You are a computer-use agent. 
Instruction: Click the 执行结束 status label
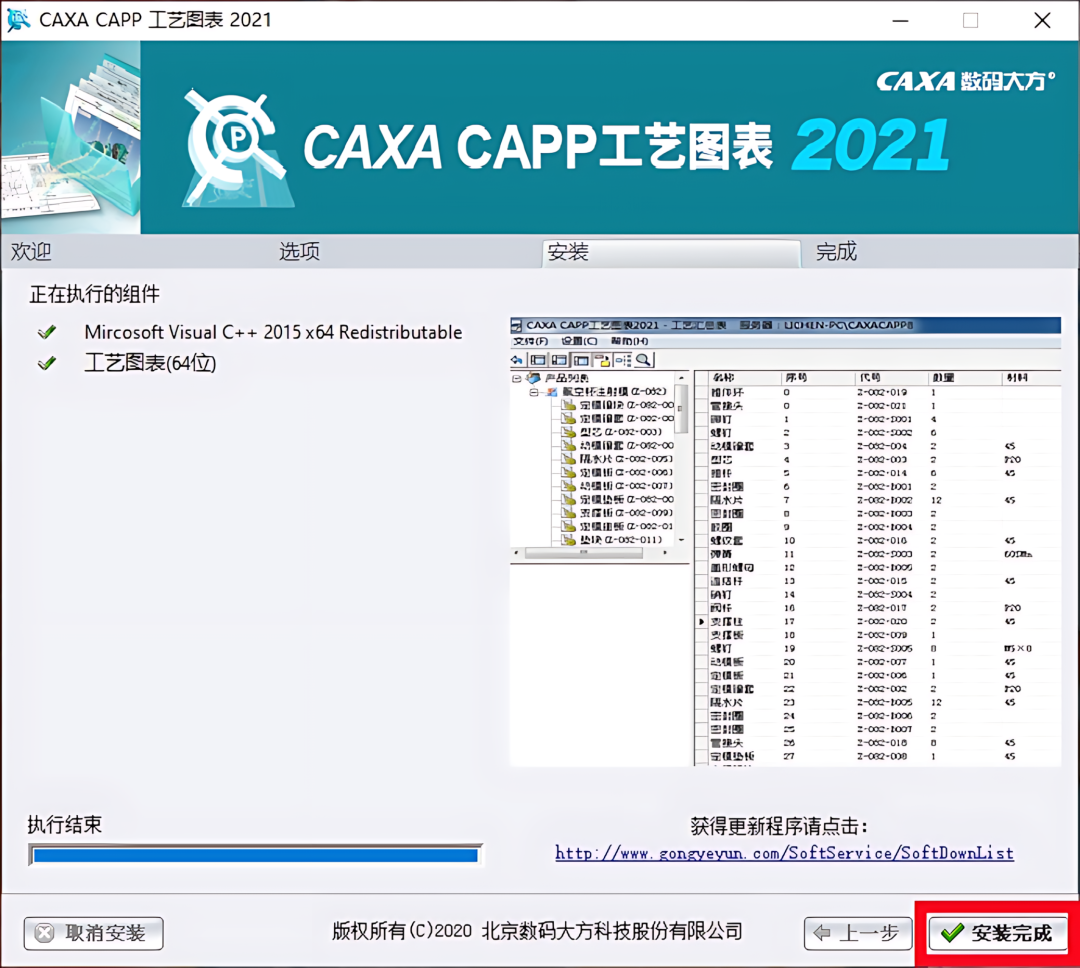point(65,824)
